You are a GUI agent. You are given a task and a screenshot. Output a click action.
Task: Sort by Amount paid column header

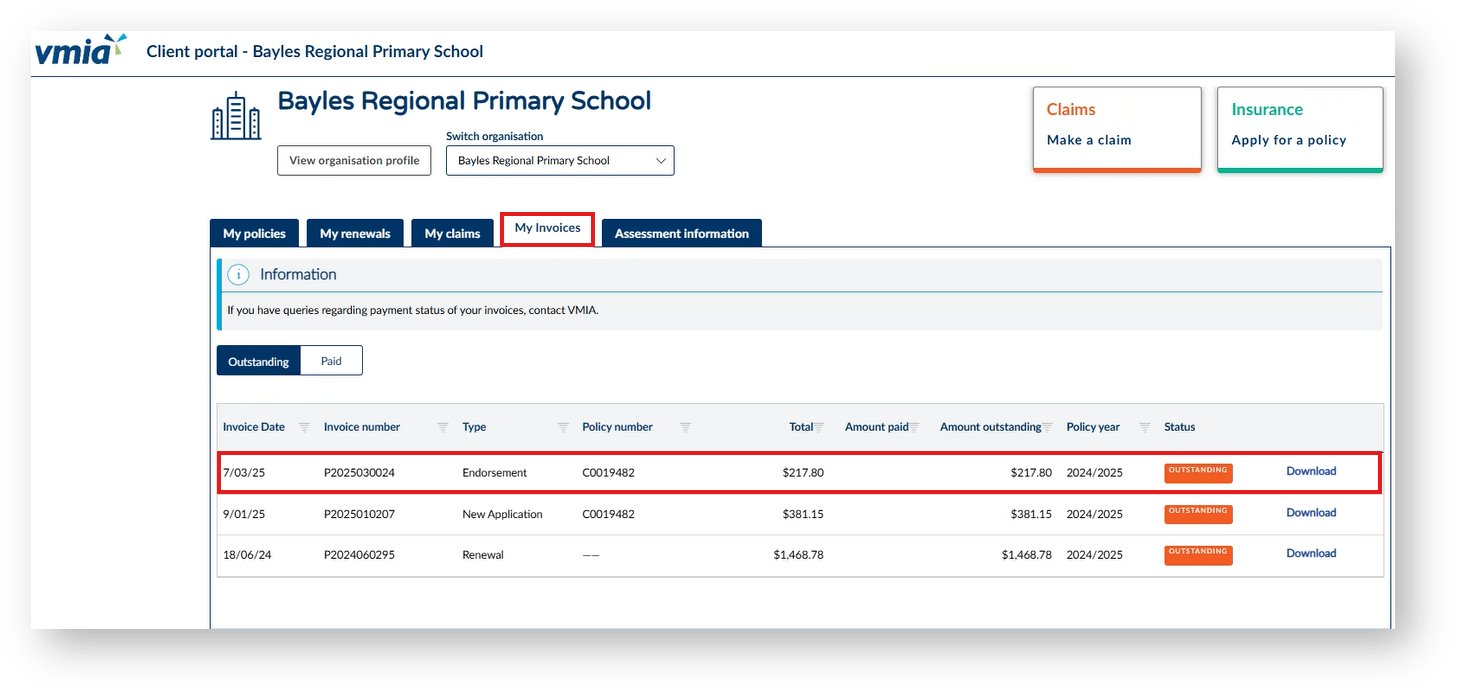(x=877, y=427)
